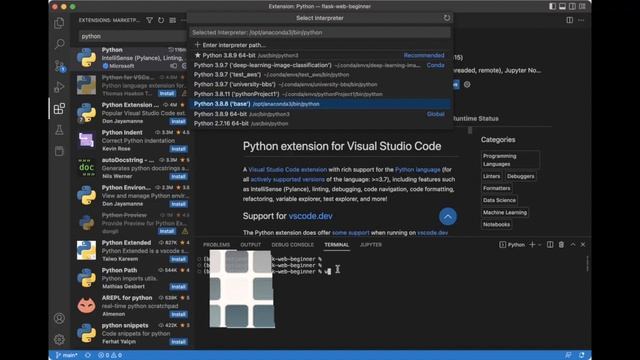Maximize the panel with up chevron
The image size is (640, 360).
[x=573, y=244]
